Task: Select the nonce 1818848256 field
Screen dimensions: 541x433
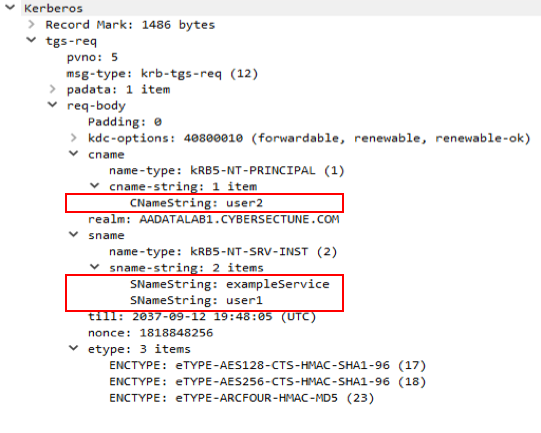Action: [150, 333]
